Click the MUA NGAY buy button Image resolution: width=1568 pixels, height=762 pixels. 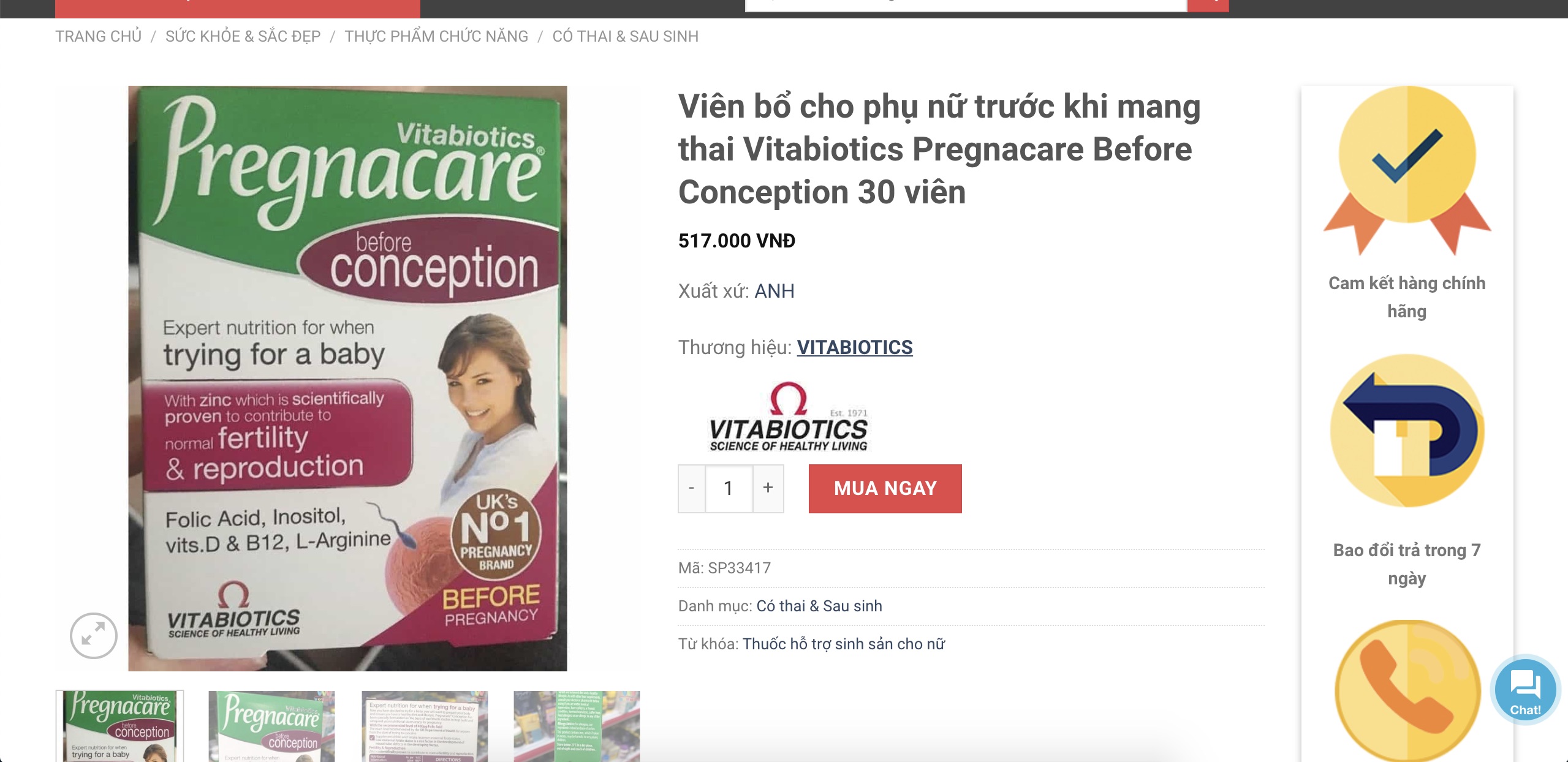[885, 488]
